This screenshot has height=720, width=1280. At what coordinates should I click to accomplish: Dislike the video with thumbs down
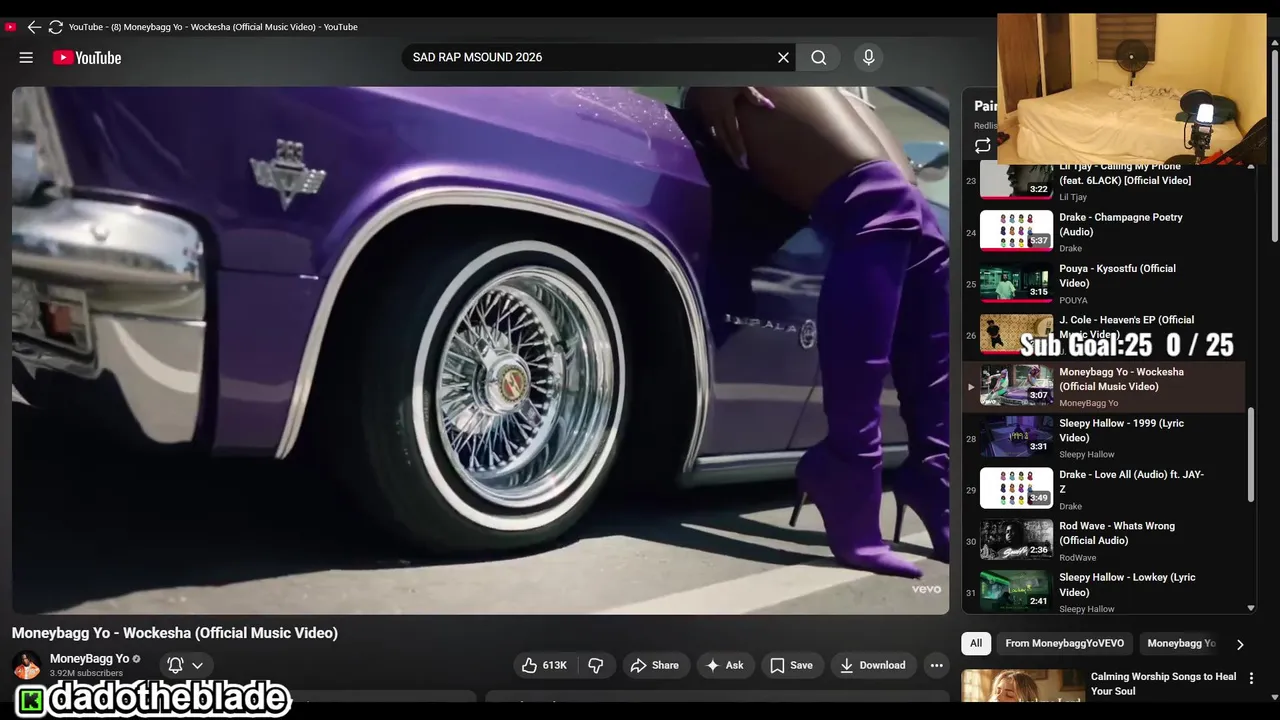pyautogui.click(x=596, y=665)
